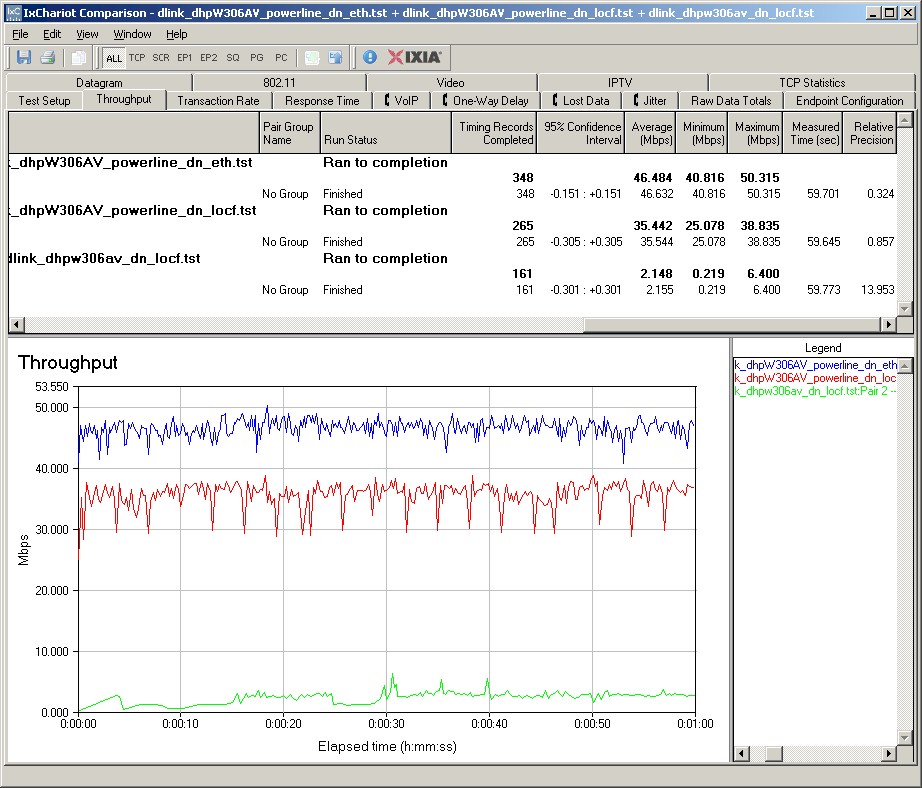Open the Jitter tab
The image size is (922, 788).
coord(650,101)
